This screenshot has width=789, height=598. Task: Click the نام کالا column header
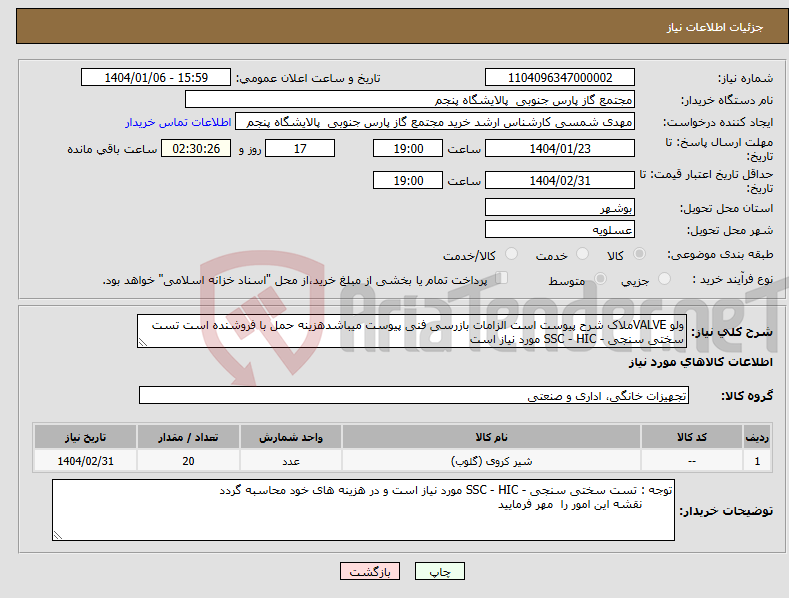(491, 436)
